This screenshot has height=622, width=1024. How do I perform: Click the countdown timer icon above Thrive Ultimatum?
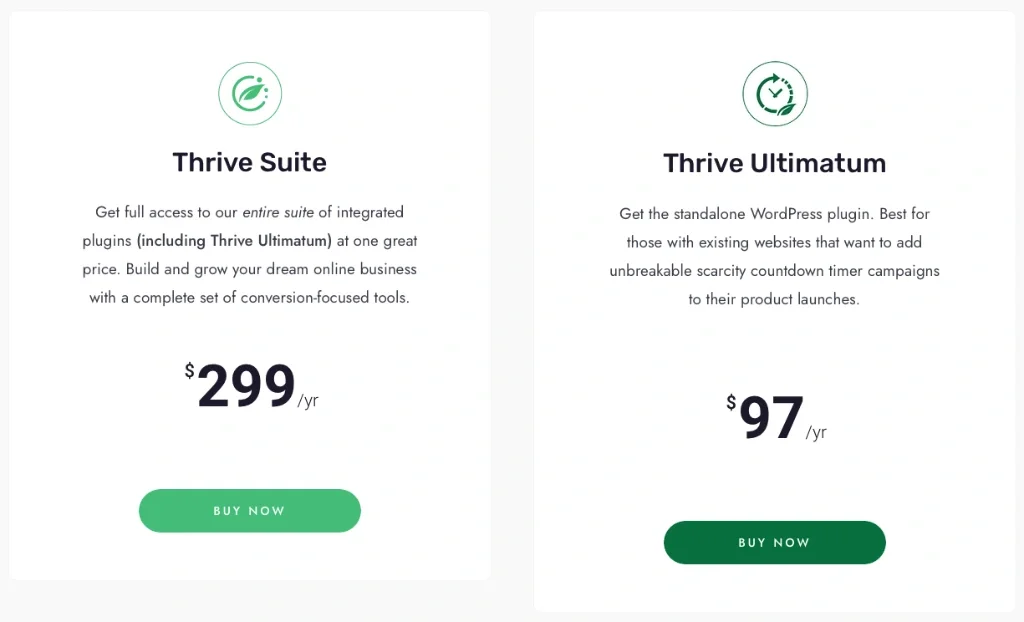pyautogui.click(x=774, y=93)
